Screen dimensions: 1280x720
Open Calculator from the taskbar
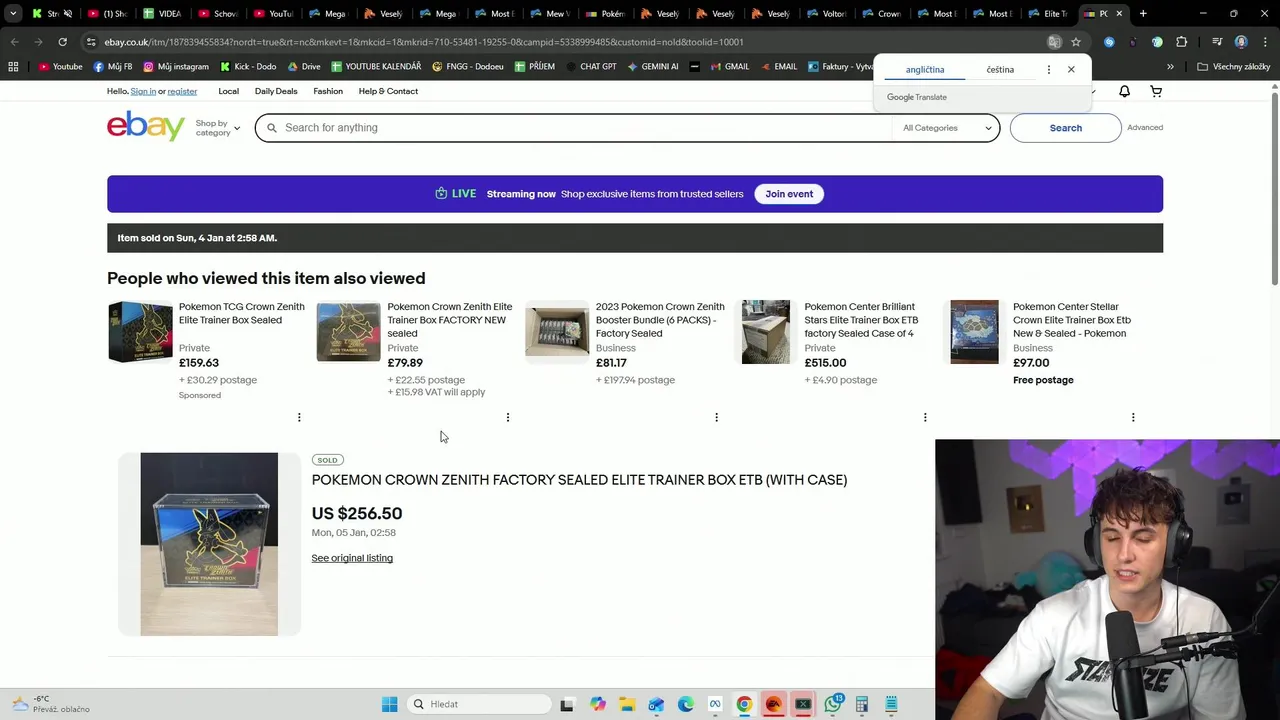coord(861,704)
